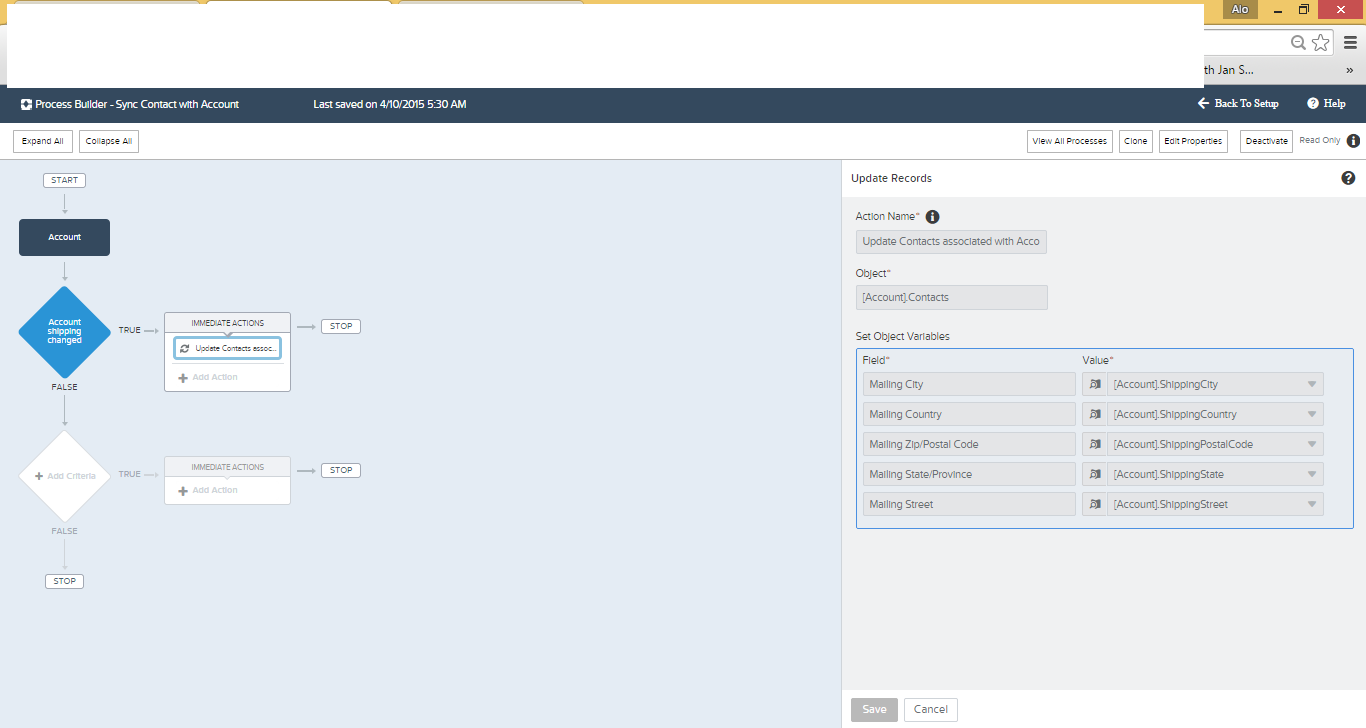Click the IMMEDIATE ACTIONS header above Update Contacts
This screenshot has width=1366, height=728.
[228, 323]
